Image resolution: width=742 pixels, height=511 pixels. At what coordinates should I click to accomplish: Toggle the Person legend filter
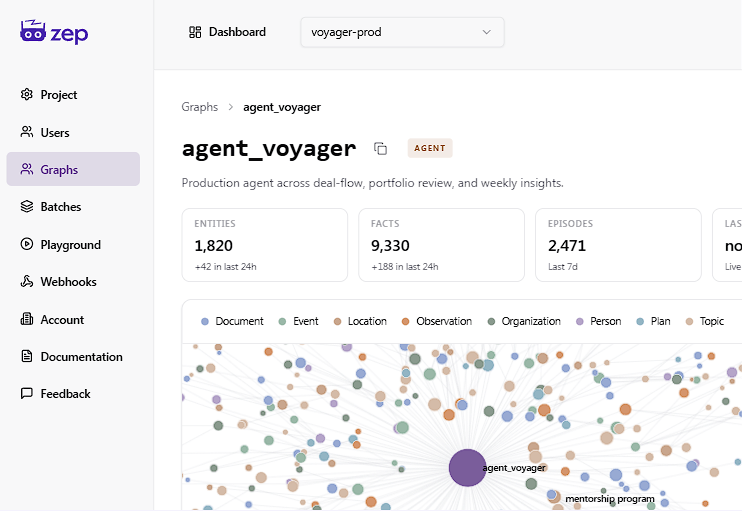(598, 321)
